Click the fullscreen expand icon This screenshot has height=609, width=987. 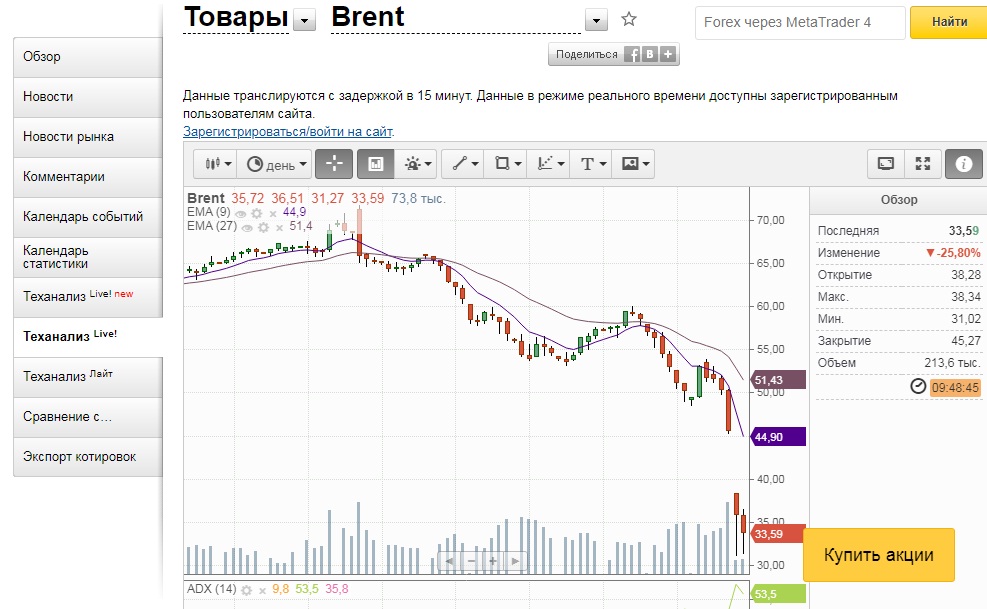(x=923, y=164)
